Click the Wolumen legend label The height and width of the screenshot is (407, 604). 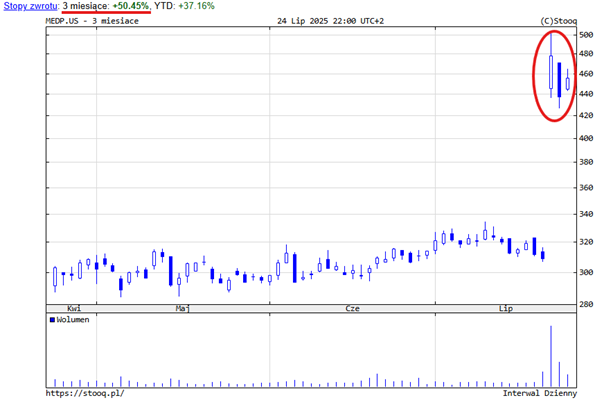[x=73, y=320]
